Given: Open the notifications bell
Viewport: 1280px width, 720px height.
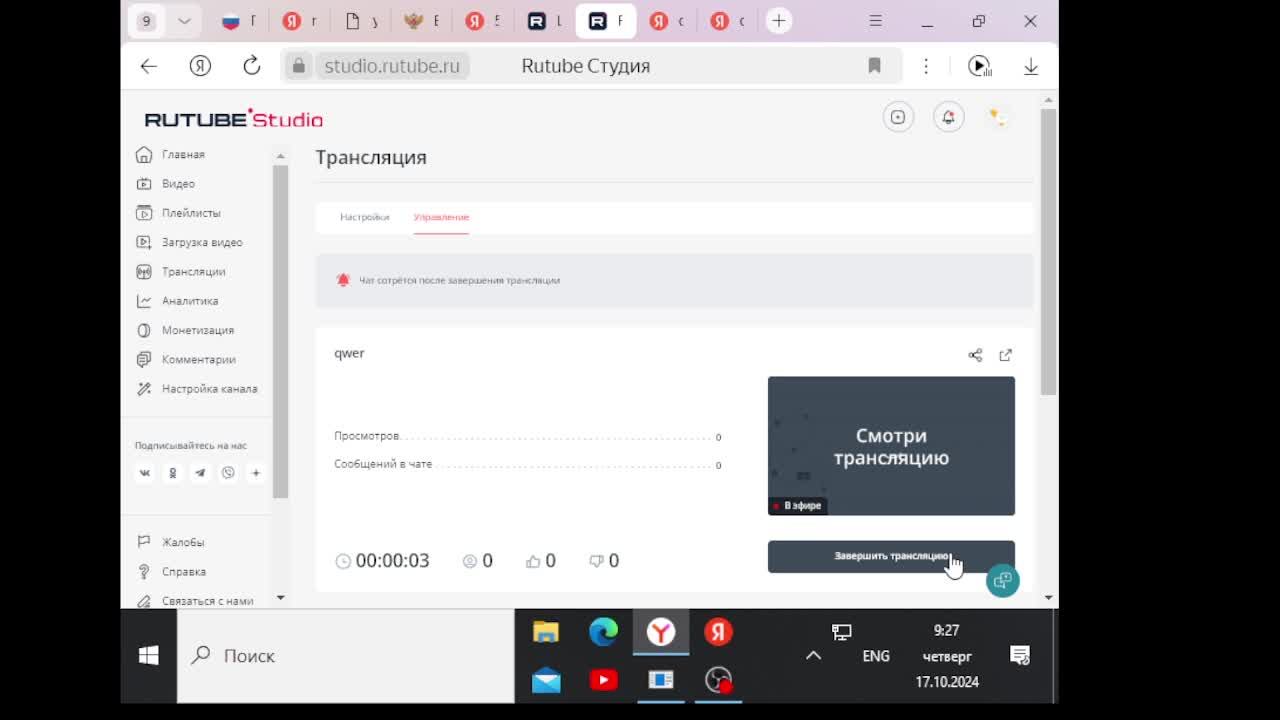Looking at the screenshot, I should [948, 117].
